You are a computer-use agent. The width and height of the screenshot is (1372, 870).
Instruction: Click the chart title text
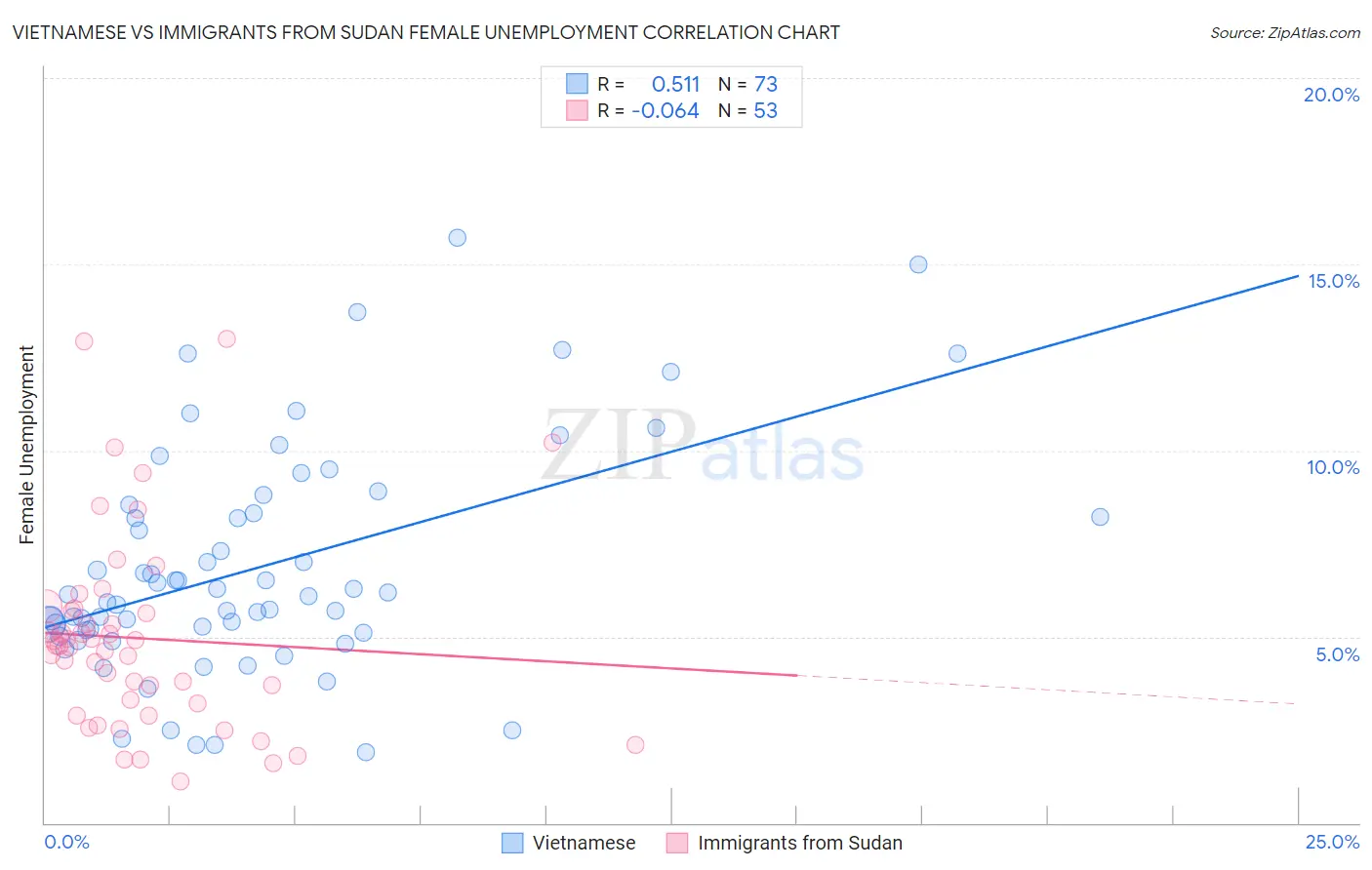tap(426, 32)
